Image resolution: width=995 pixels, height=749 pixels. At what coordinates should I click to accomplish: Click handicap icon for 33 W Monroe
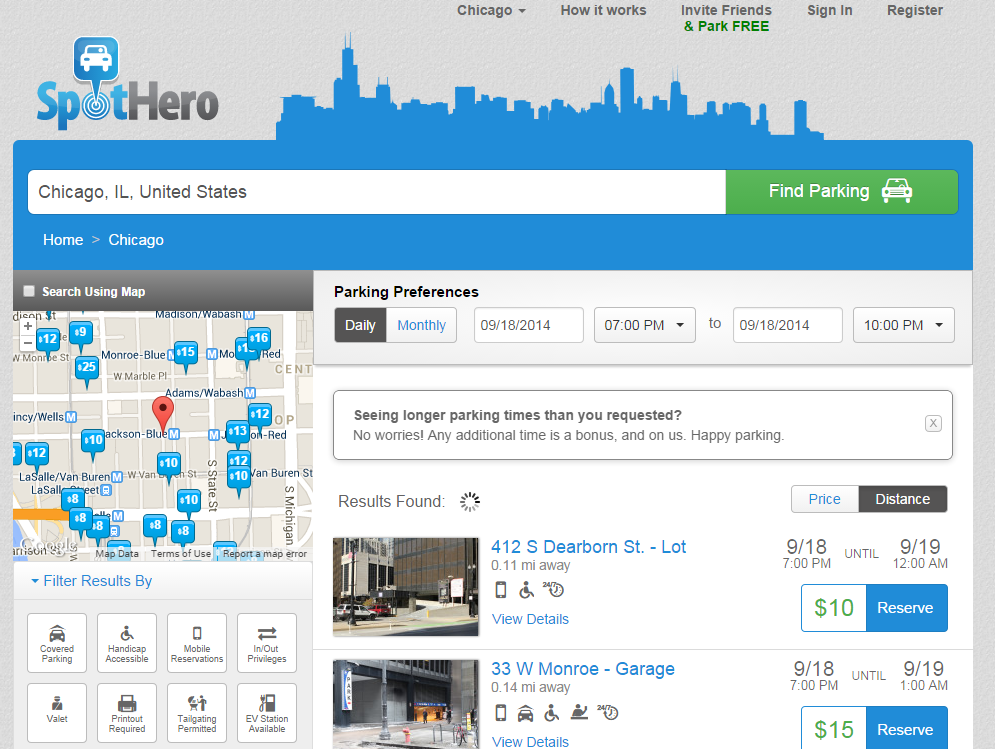tap(552, 713)
